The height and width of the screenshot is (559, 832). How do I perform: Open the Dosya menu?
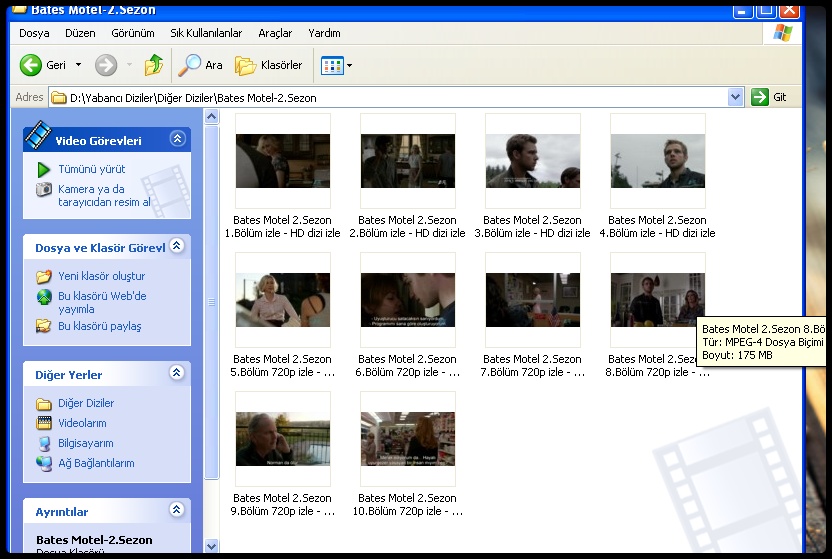pos(34,33)
